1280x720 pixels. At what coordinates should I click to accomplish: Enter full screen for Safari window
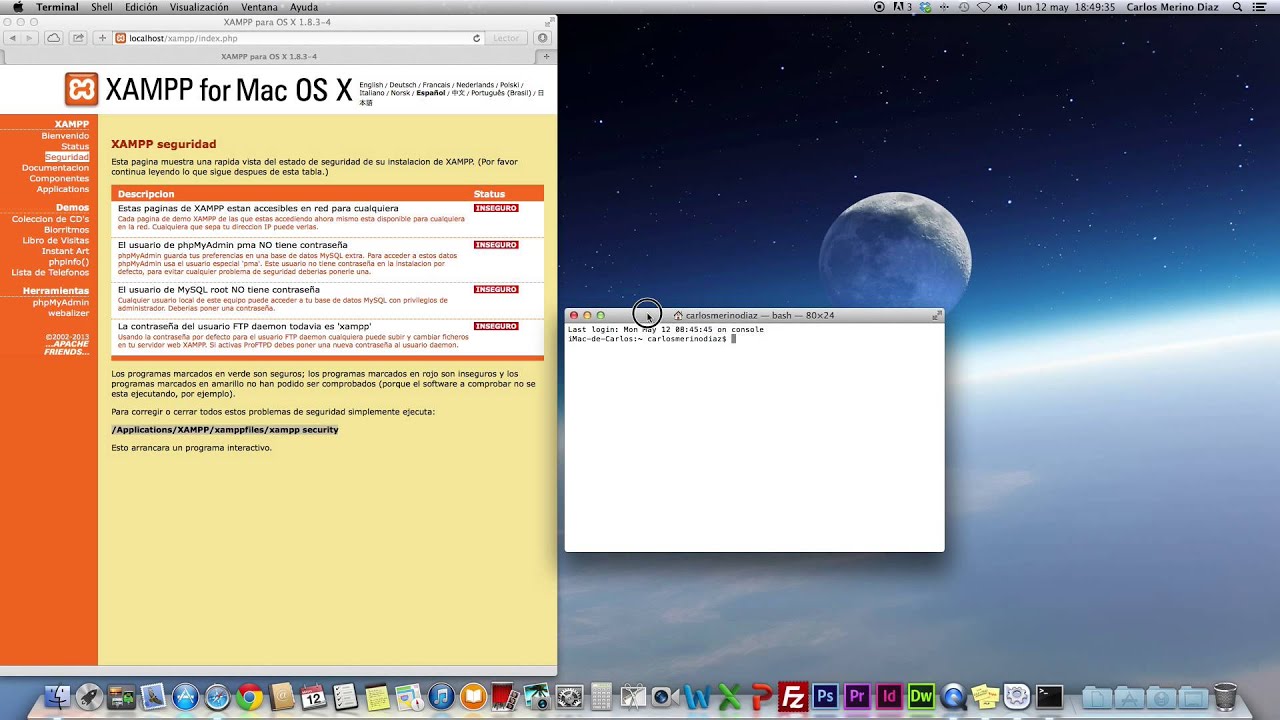coord(549,22)
